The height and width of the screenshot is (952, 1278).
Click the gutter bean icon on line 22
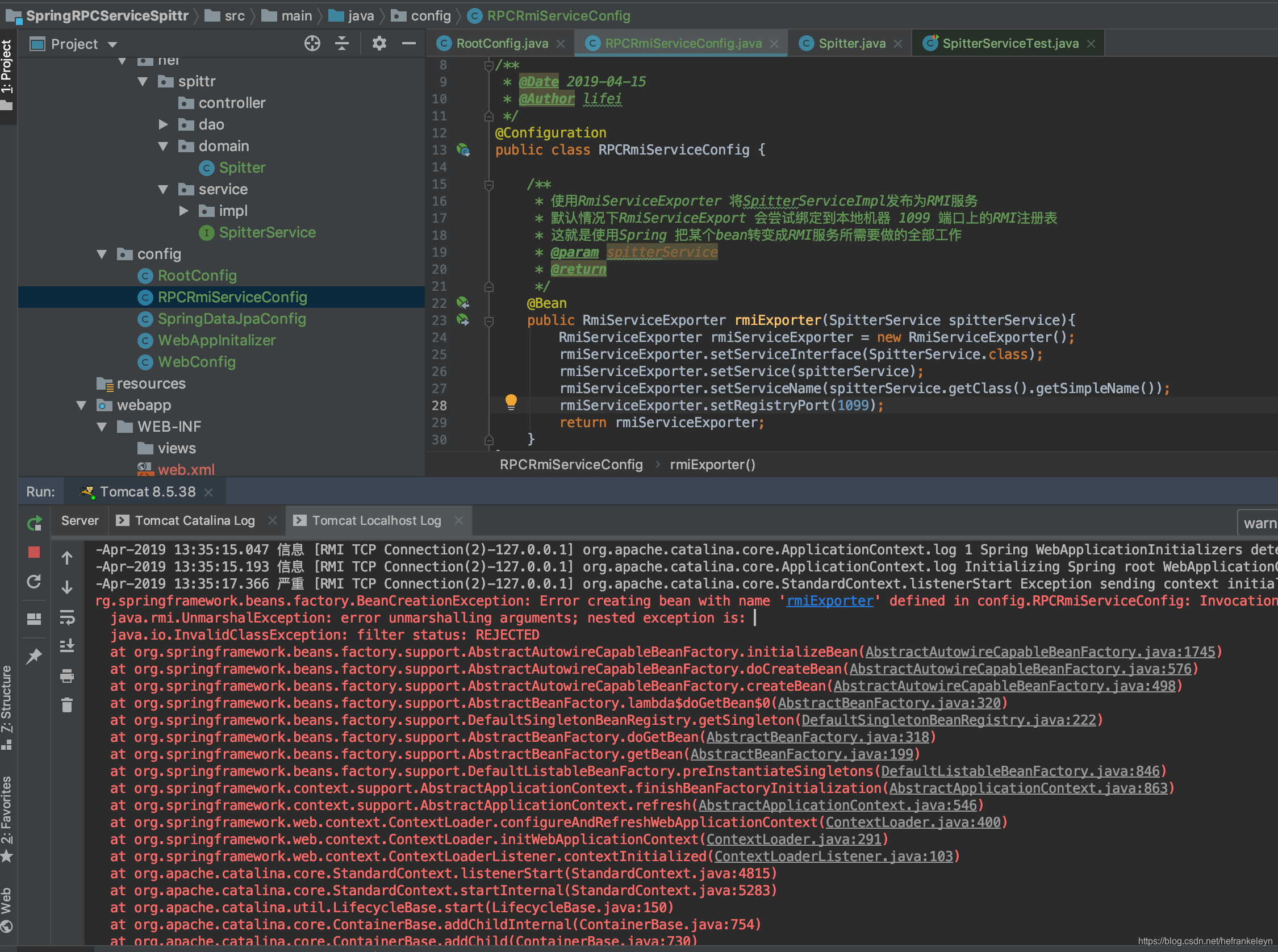pyautogui.click(x=463, y=303)
